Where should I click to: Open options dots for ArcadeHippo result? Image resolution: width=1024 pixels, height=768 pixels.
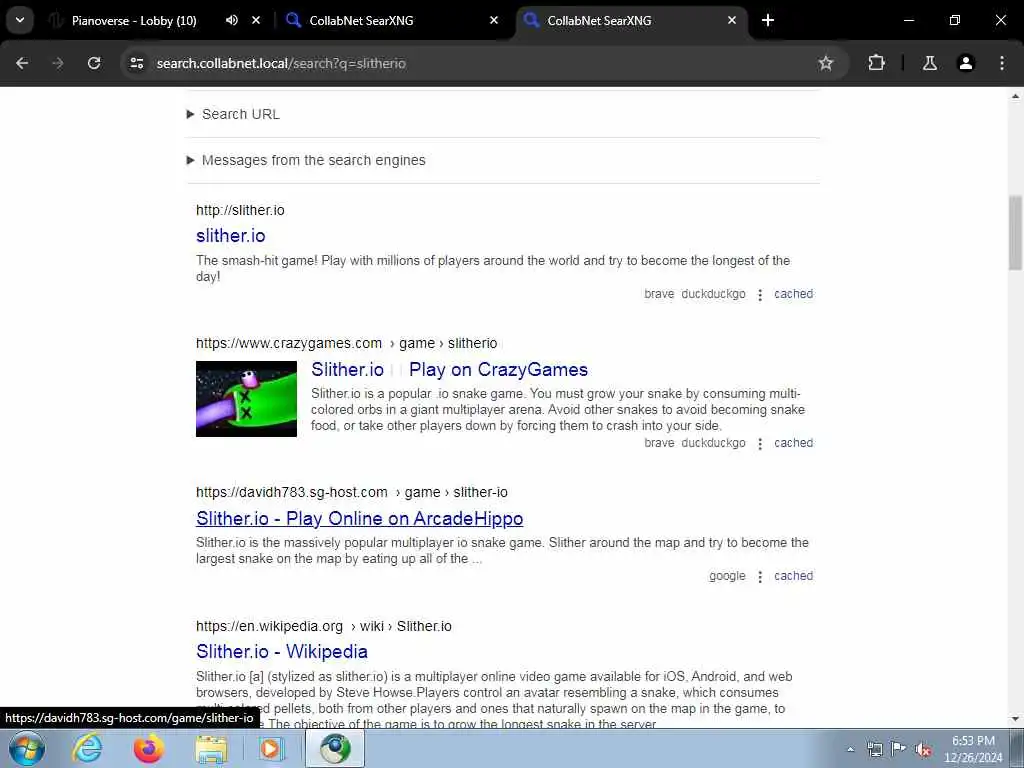(x=760, y=577)
